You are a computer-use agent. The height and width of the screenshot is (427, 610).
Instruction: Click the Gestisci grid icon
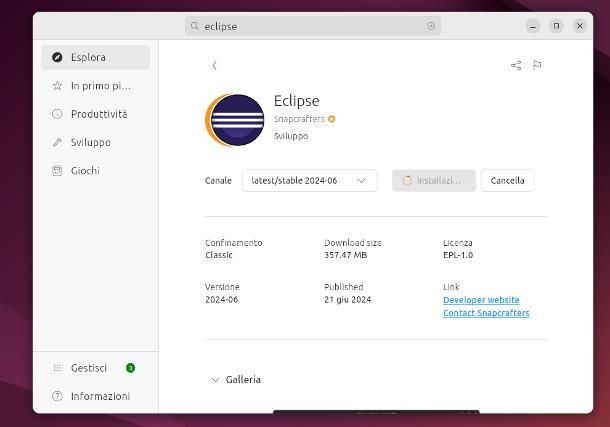pyautogui.click(x=57, y=368)
